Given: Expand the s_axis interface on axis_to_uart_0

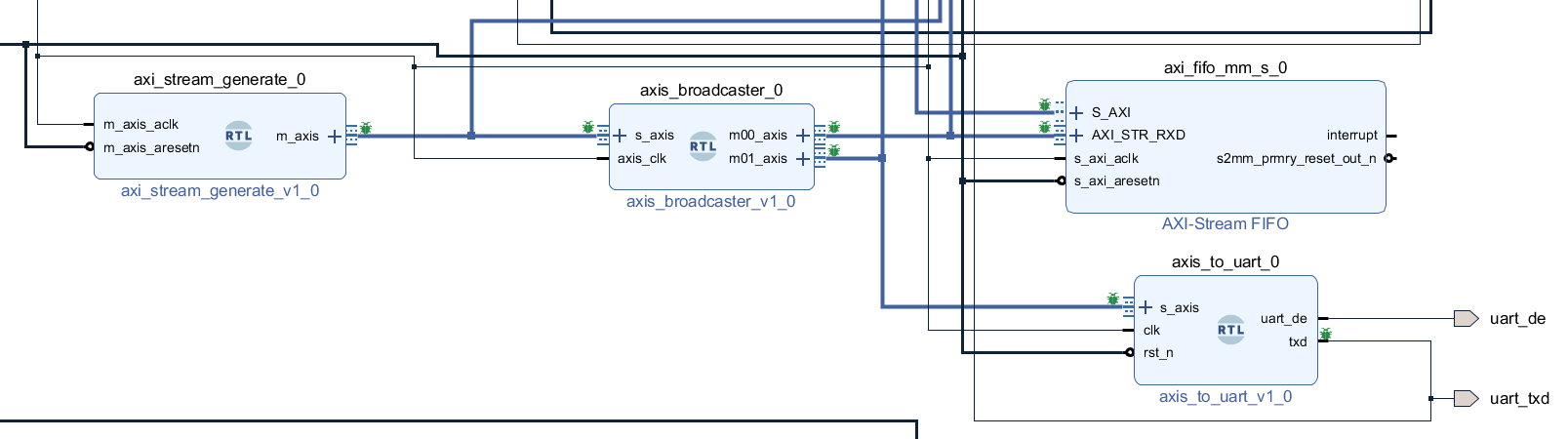Looking at the screenshot, I should pyautogui.click(x=1146, y=307).
